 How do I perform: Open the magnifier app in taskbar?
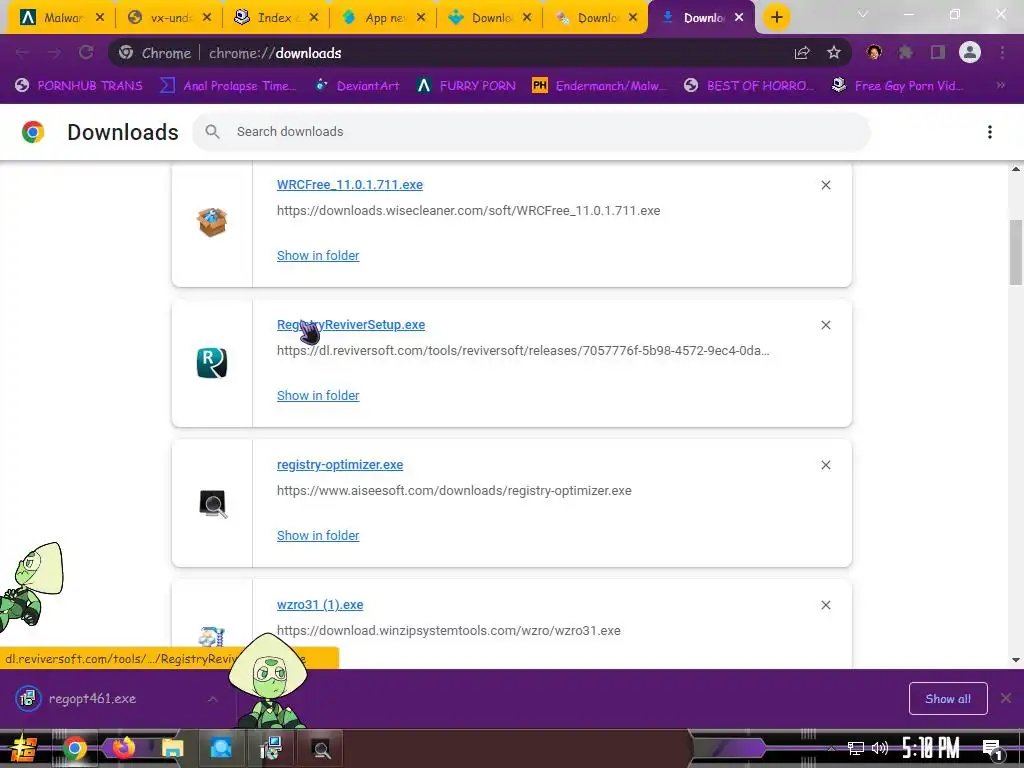(321, 748)
